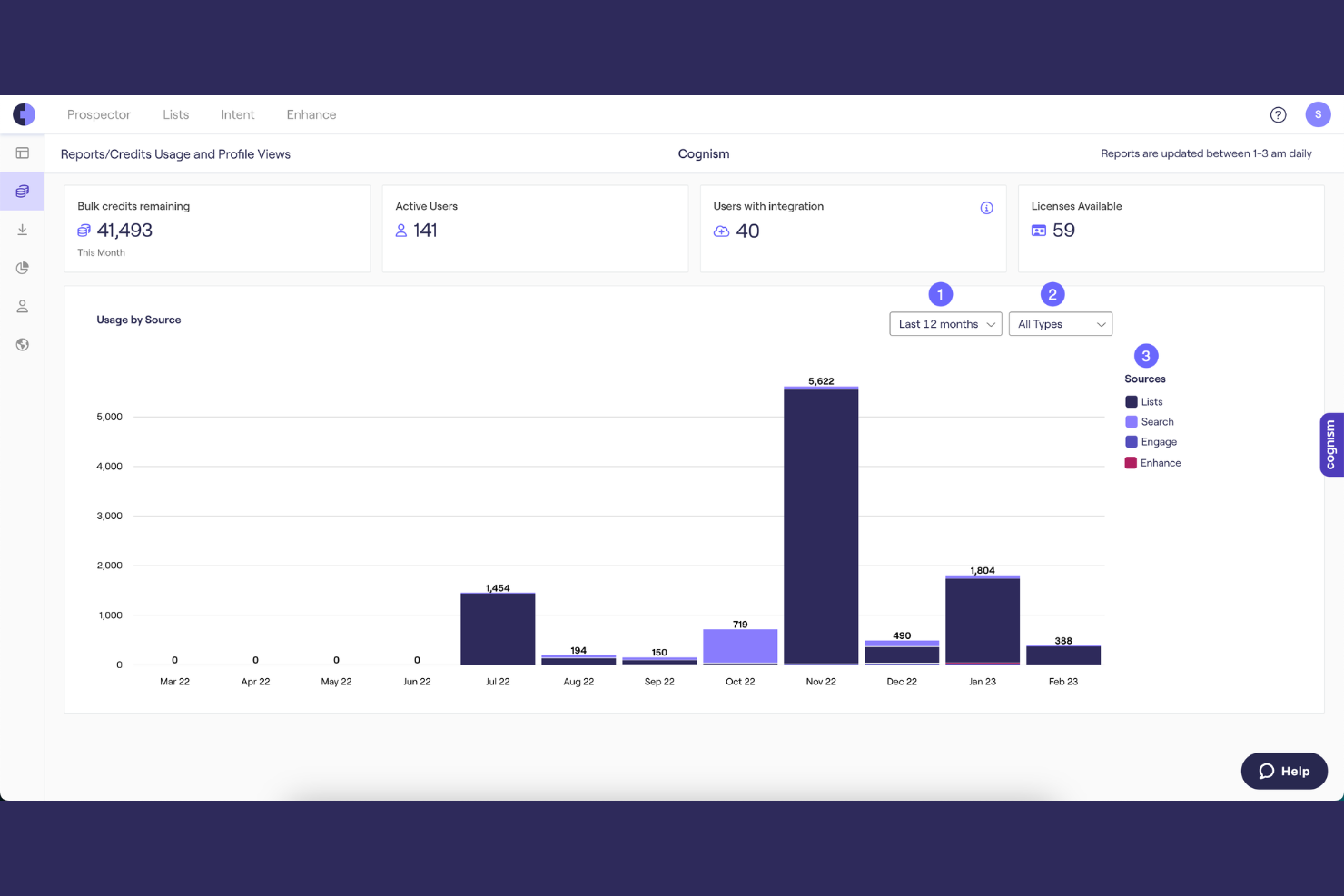Click the info icon for Users with integration

click(x=986, y=208)
